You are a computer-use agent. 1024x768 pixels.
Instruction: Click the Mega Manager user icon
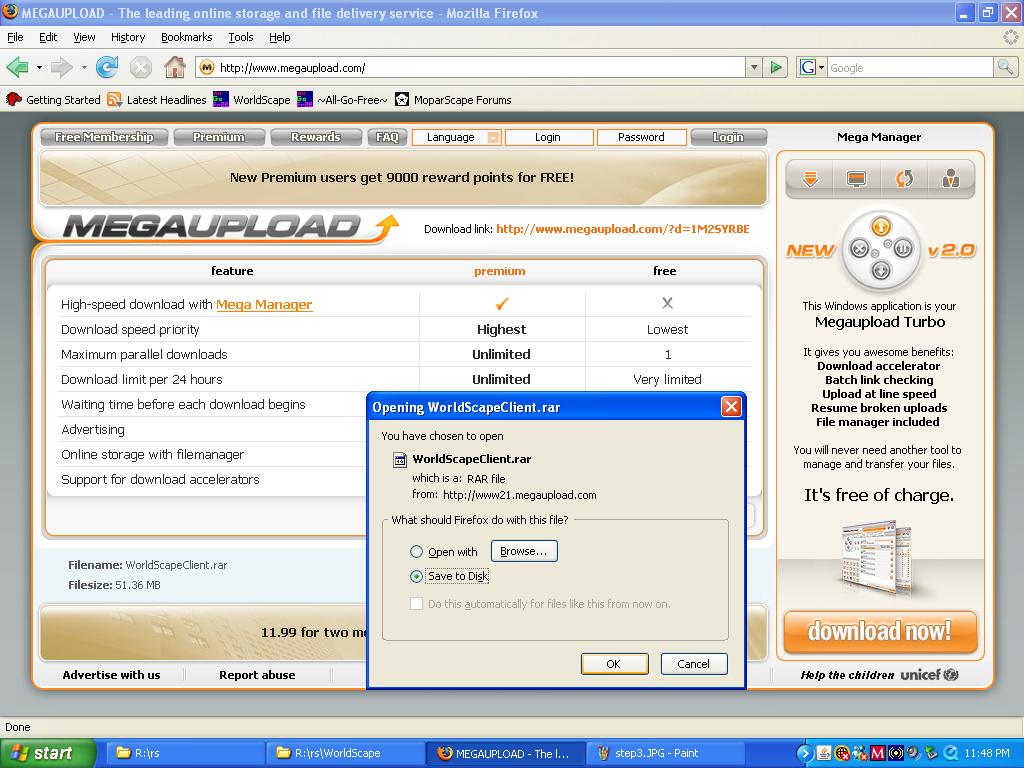[951, 178]
